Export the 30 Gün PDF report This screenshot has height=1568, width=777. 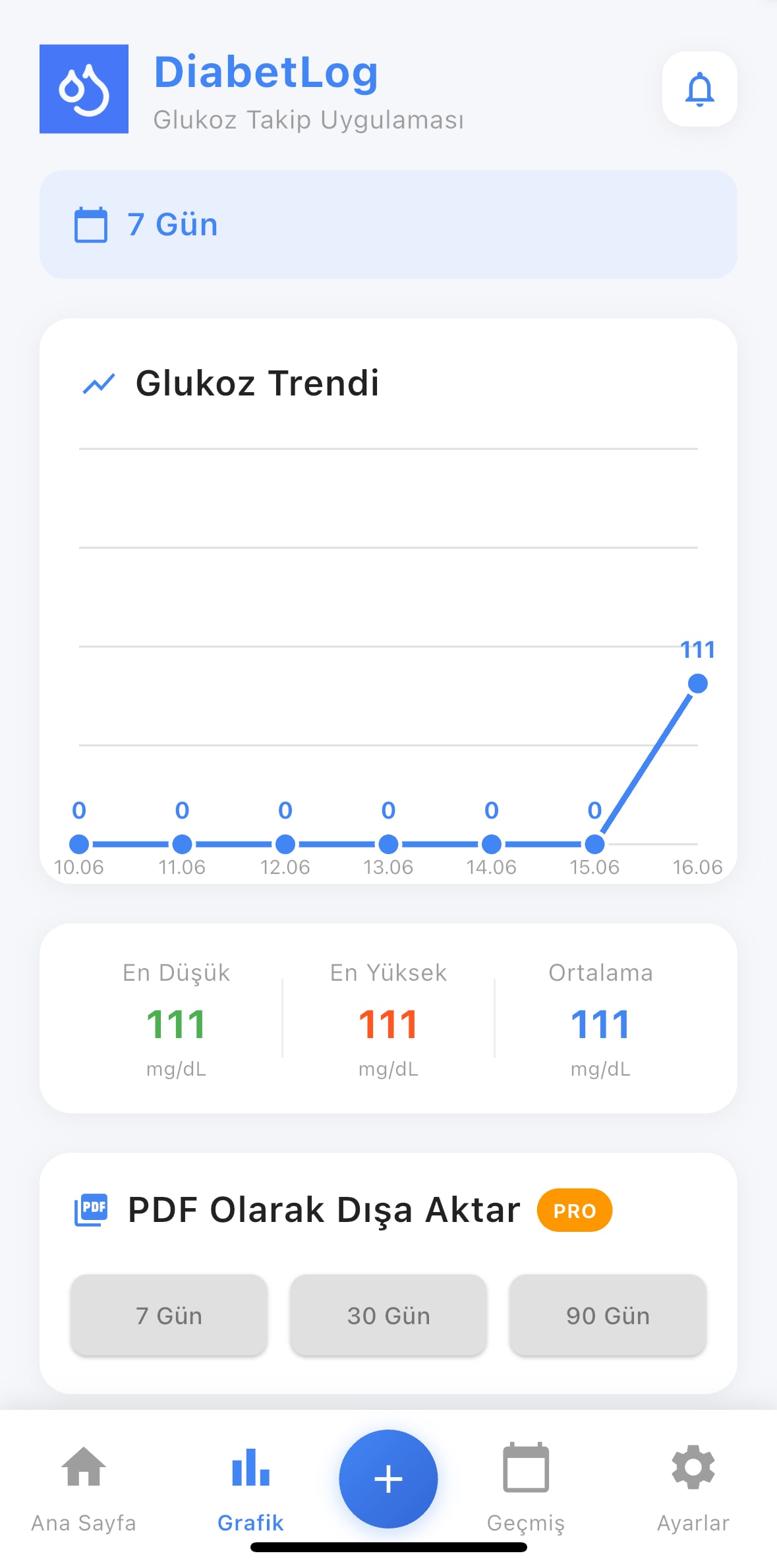(388, 1315)
